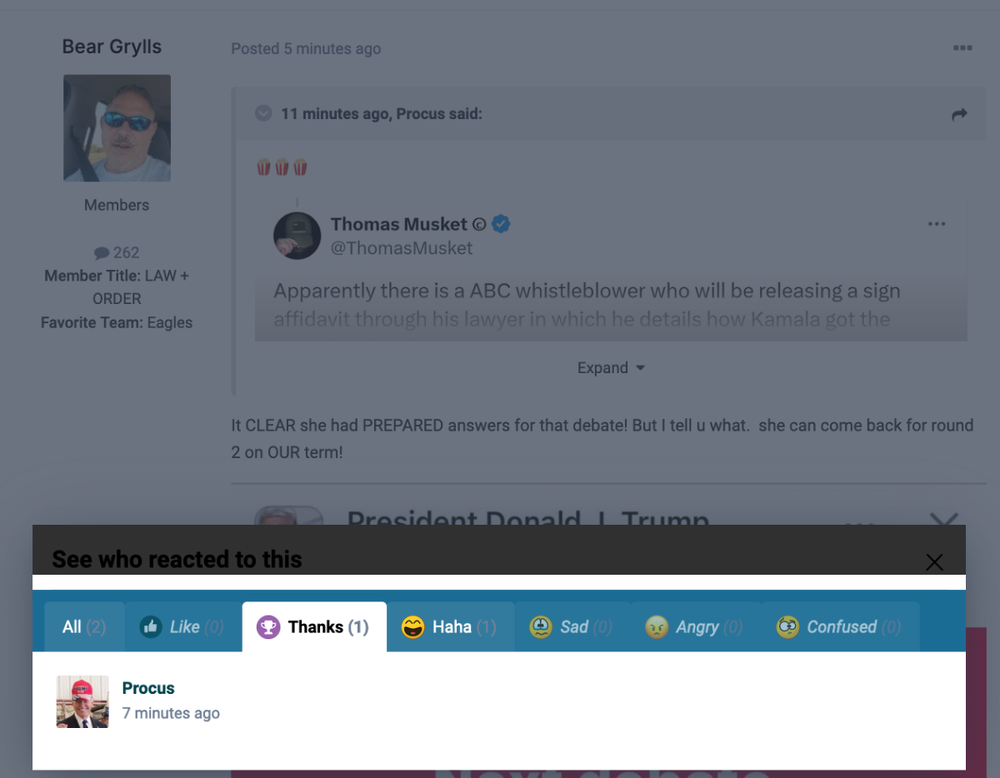Open the three-dot menu on Thomas Musket's tweet

pos(936,224)
